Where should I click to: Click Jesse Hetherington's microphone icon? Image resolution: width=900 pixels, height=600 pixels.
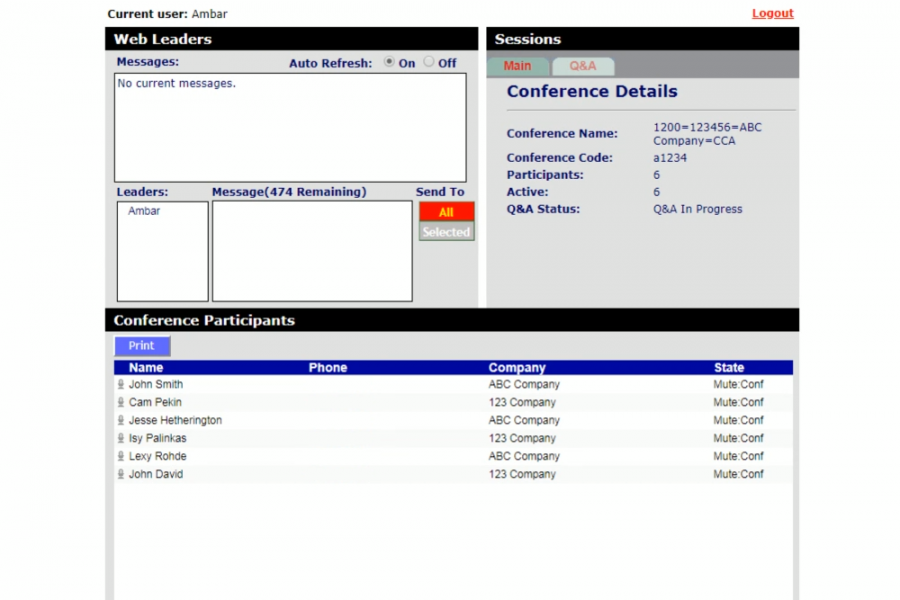point(121,421)
